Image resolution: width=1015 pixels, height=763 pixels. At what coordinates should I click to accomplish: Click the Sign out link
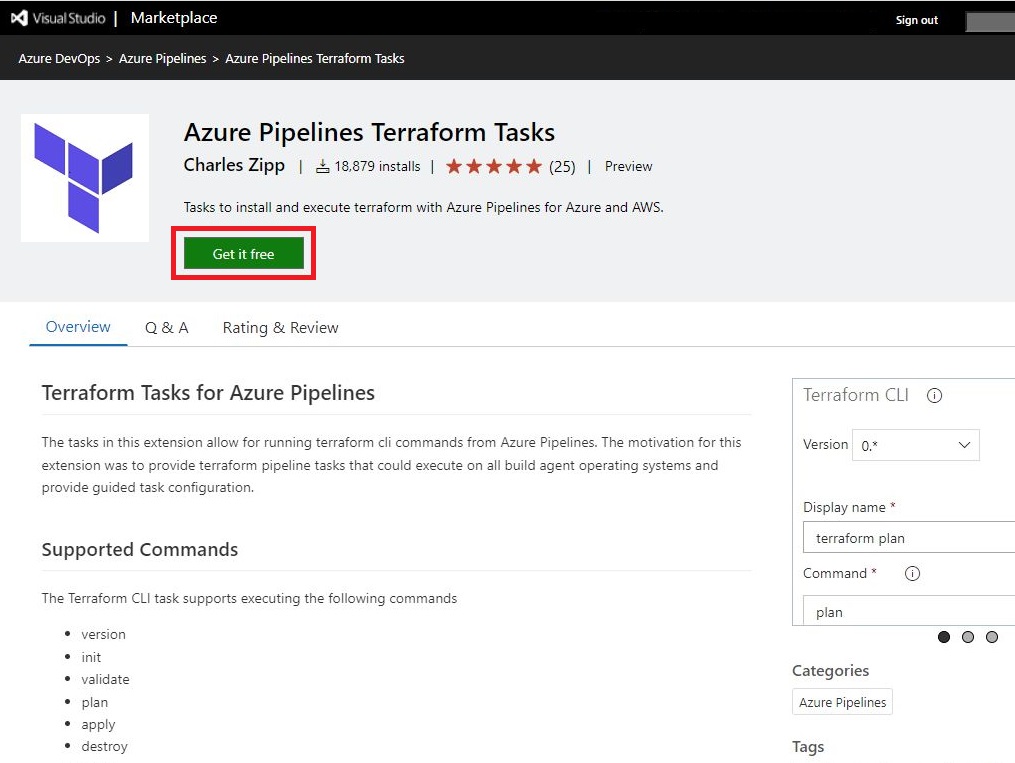click(916, 20)
